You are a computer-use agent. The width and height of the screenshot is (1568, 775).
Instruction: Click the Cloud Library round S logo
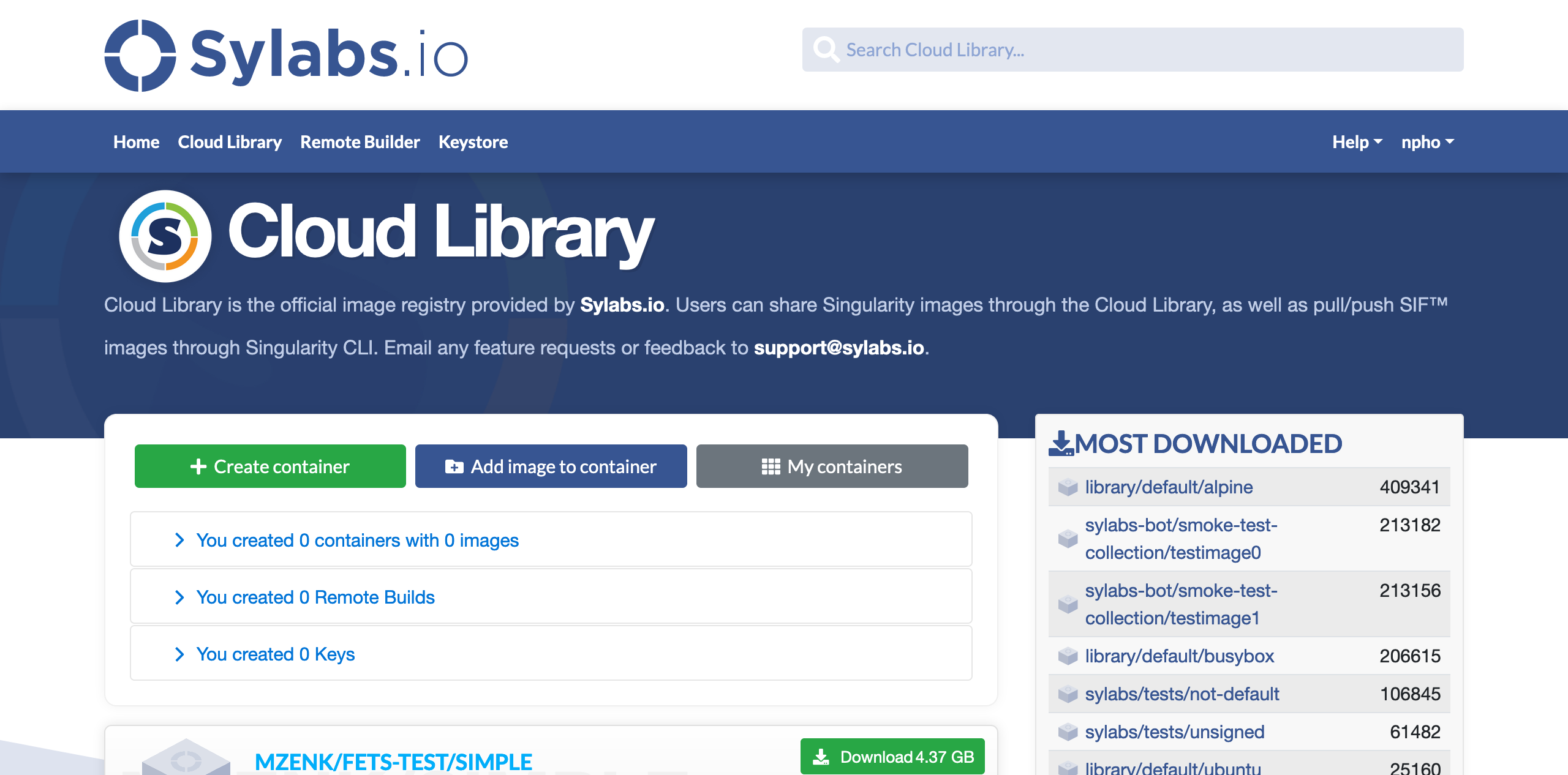(x=165, y=236)
